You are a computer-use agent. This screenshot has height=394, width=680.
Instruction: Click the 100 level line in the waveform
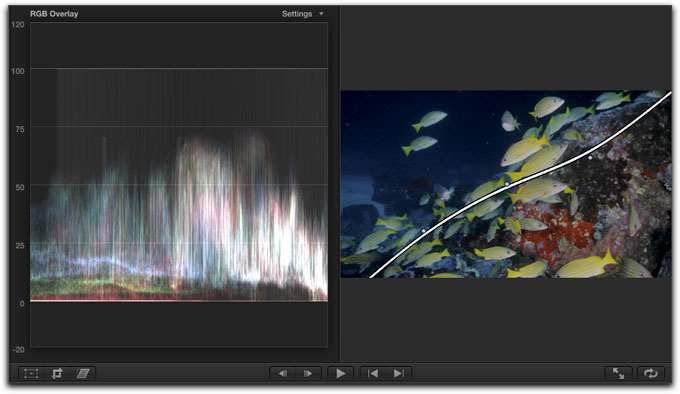click(x=179, y=68)
